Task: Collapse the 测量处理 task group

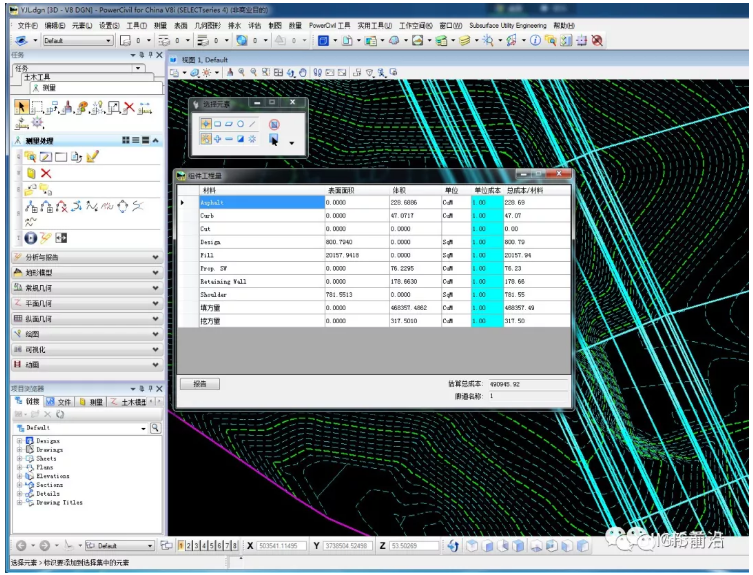Action: 156,140
